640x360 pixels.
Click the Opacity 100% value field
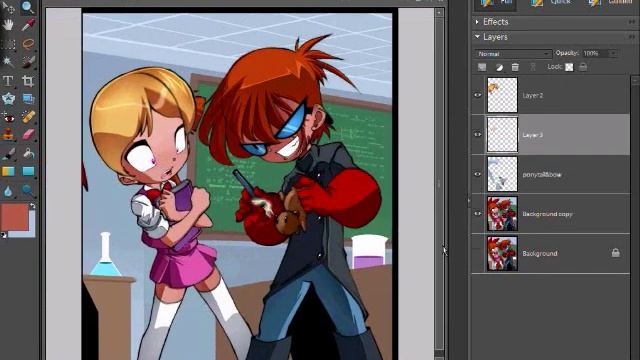click(x=596, y=53)
